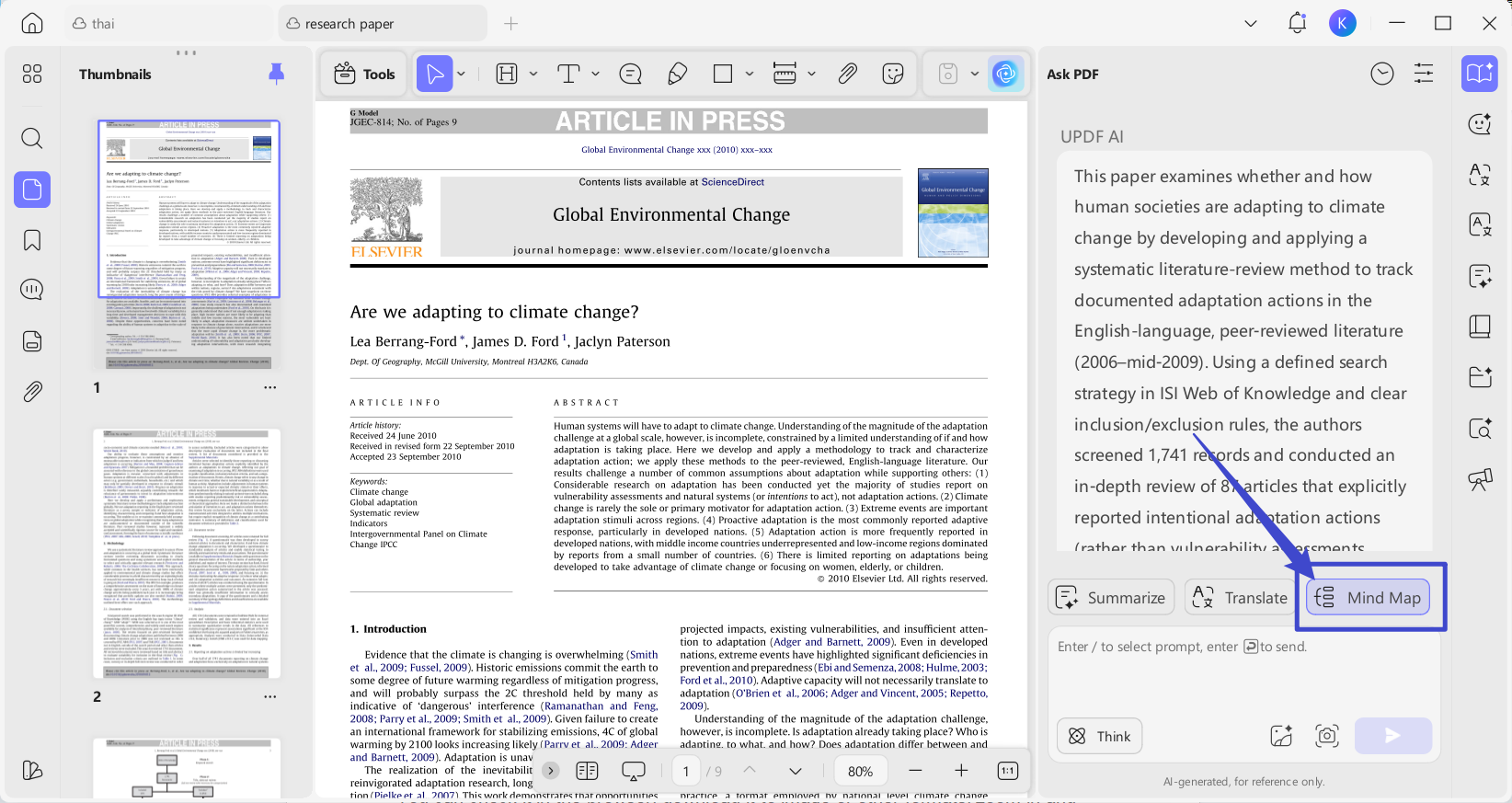This screenshot has height=803, width=1512.
Task: Start slideshow presentation mode
Action: pos(634,771)
